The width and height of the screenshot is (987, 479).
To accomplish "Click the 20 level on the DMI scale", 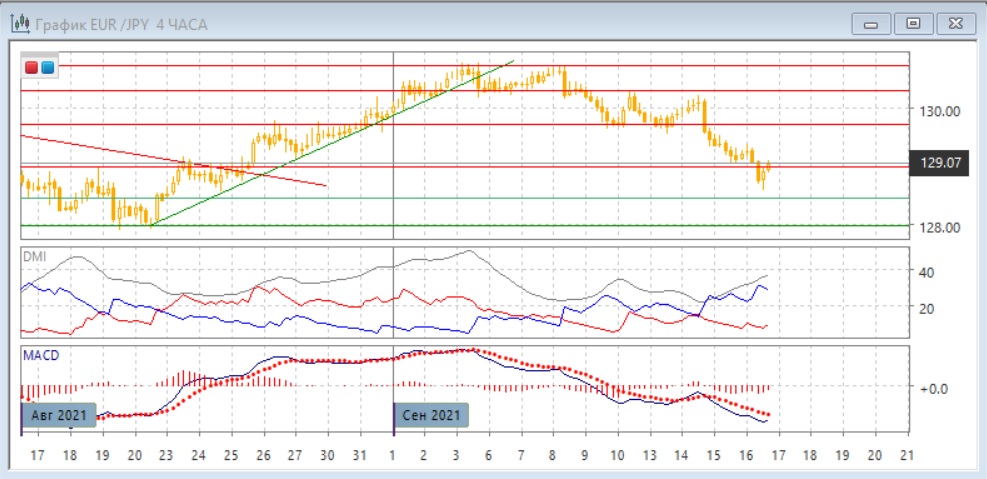I will (x=926, y=308).
